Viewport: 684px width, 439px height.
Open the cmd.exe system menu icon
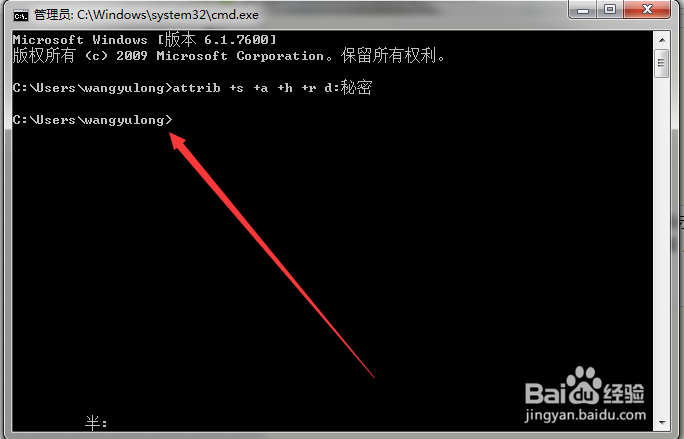click(x=21, y=16)
